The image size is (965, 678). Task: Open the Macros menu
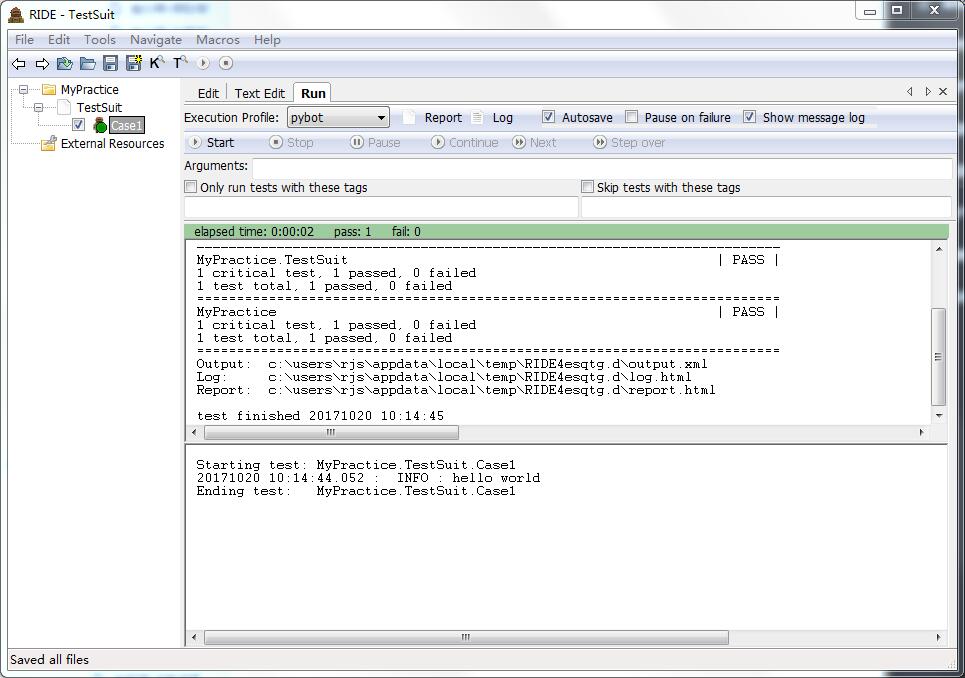(x=217, y=40)
